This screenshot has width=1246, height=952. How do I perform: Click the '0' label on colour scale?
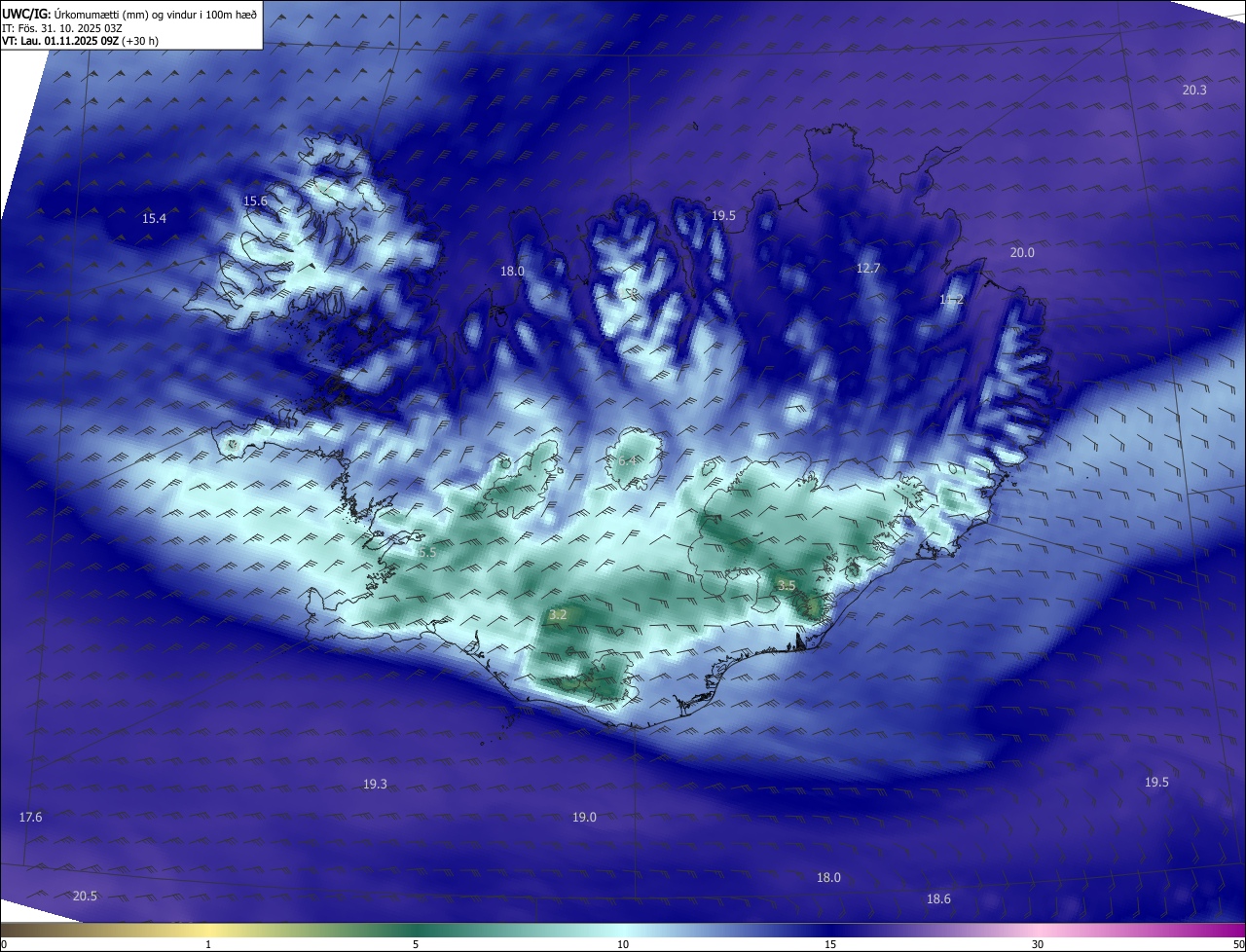click(x=4, y=944)
